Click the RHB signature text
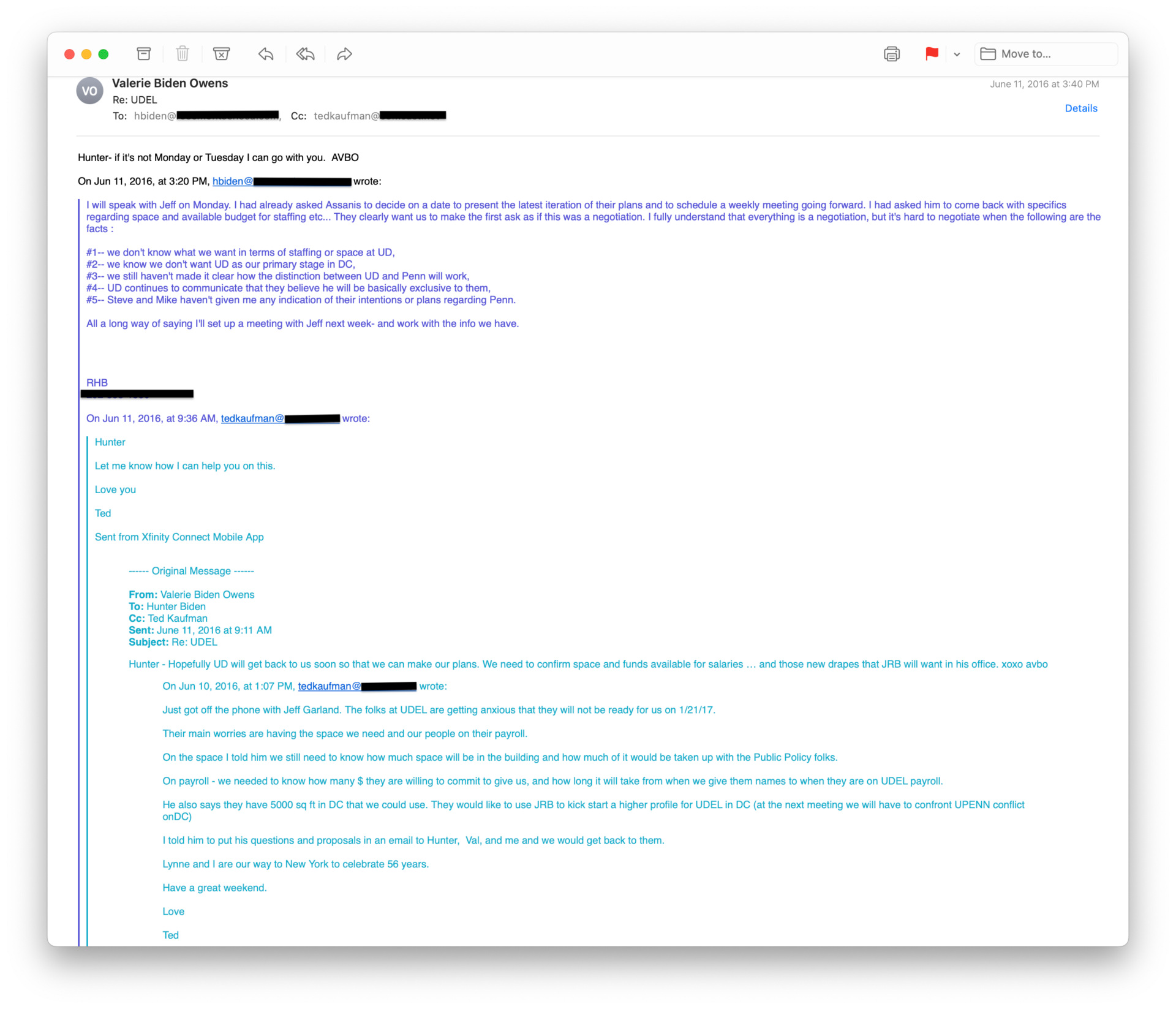This screenshot has width=1176, height=1009. [97, 383]
